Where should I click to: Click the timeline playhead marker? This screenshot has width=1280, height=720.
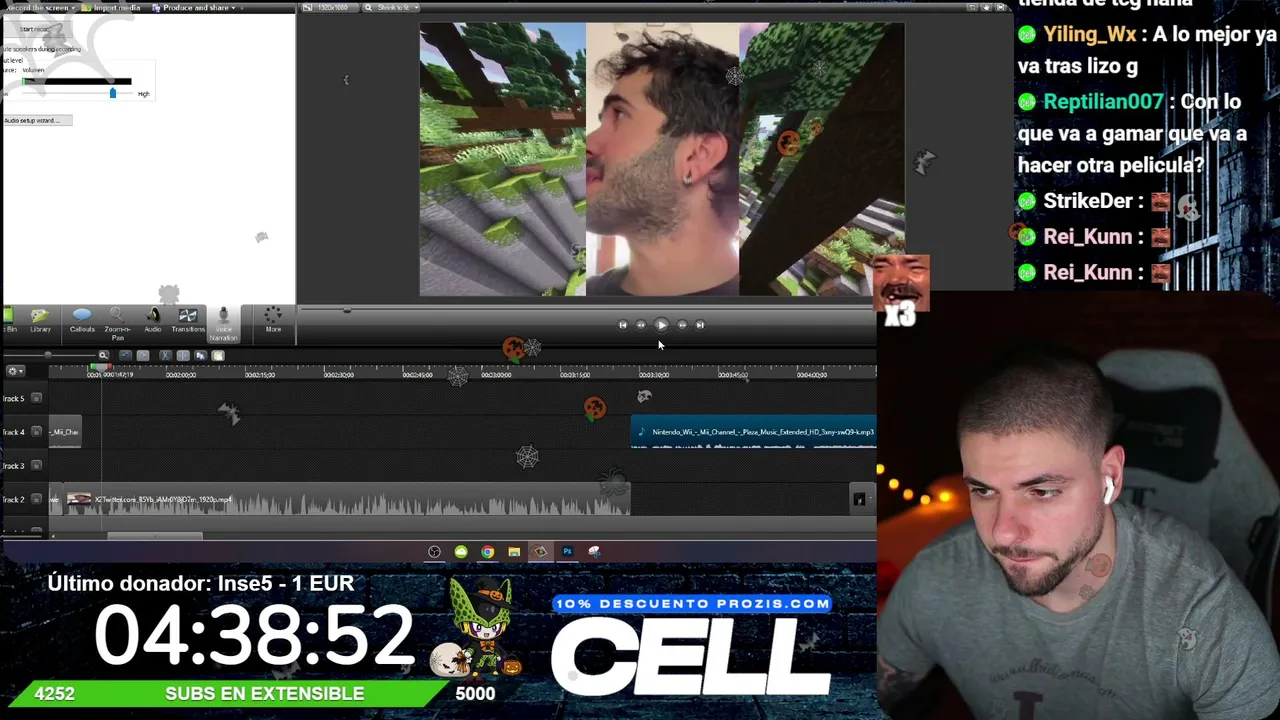click(100, 368)
